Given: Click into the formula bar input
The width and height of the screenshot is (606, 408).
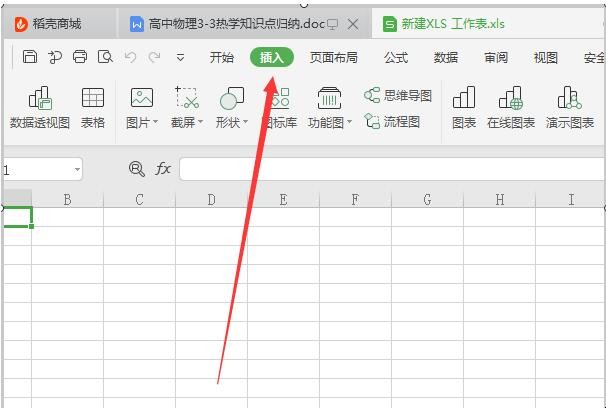Looking at the screenshot, I should [x=392, y=169].
